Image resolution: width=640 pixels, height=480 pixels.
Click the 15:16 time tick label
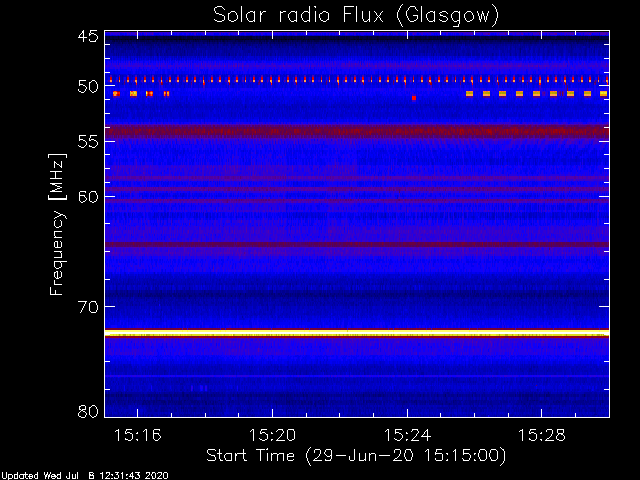(x=138, y=435)
